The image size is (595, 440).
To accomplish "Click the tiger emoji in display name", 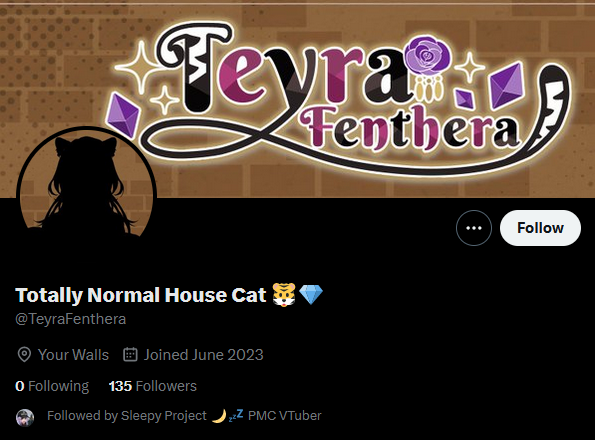I will 284,295.
